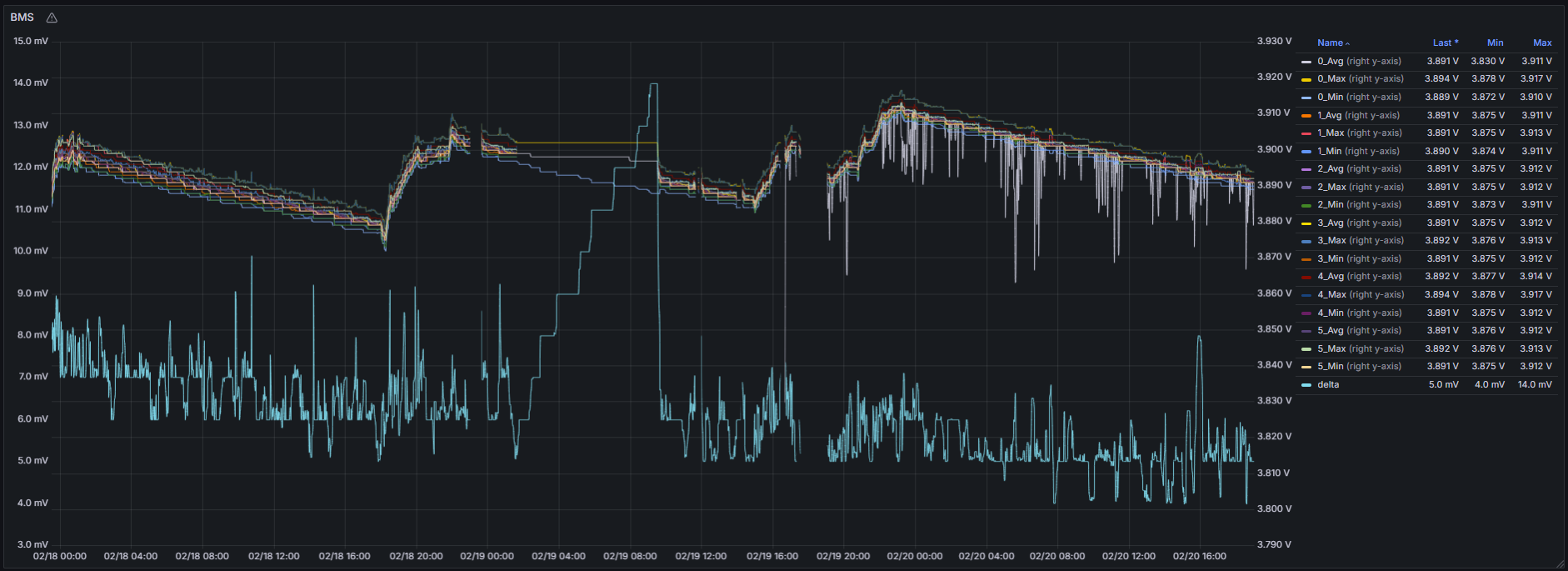Click the 1_Avg orange color swatch
The image size is (1568, 571).
(1306, 116)
